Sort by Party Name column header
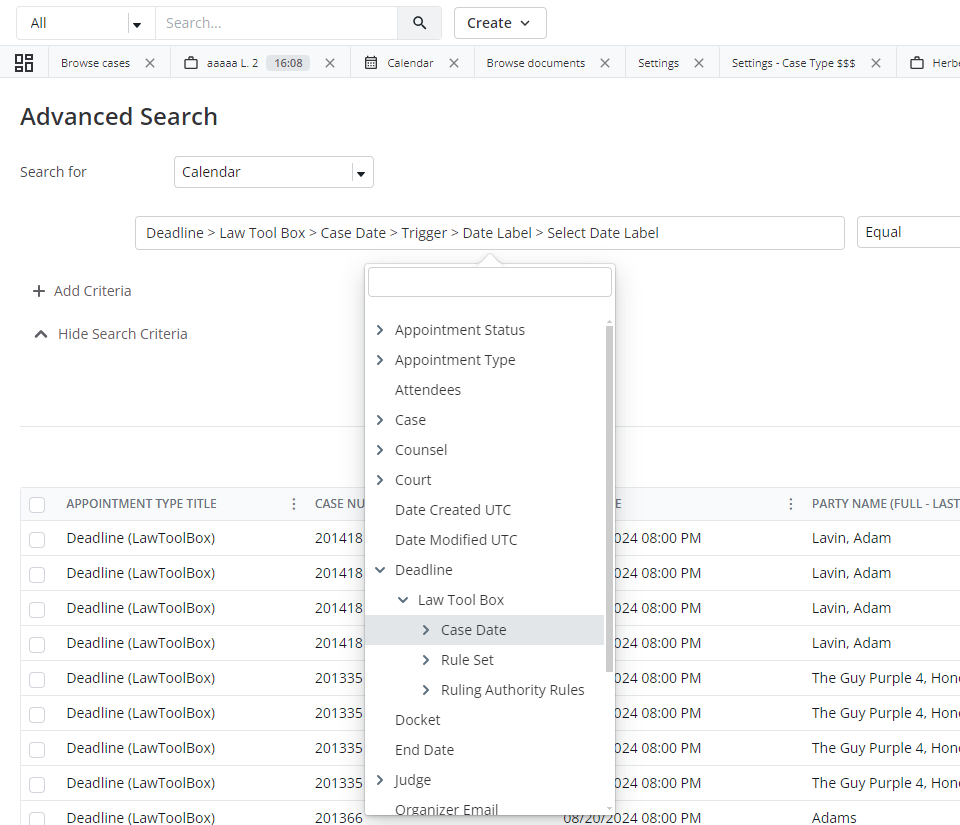960x825 pixels. (885, 504)
